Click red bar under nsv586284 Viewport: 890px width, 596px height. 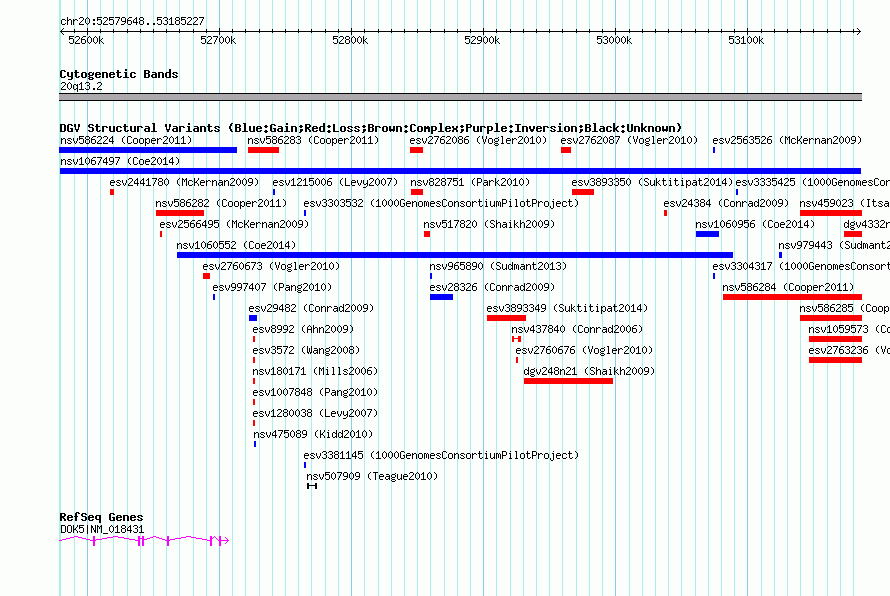pos(792,297)
